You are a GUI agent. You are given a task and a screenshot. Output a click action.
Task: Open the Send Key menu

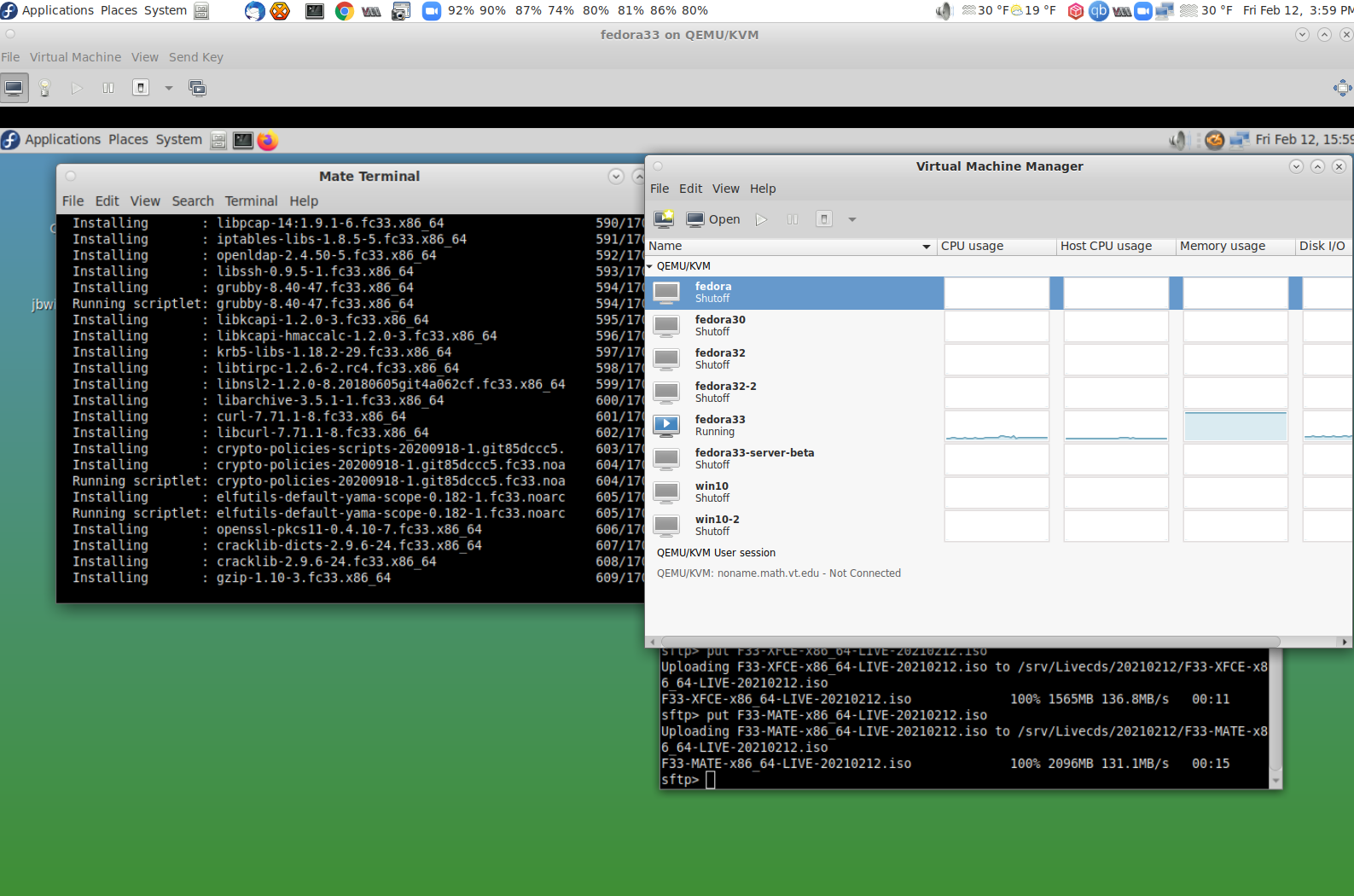point(195,57)
